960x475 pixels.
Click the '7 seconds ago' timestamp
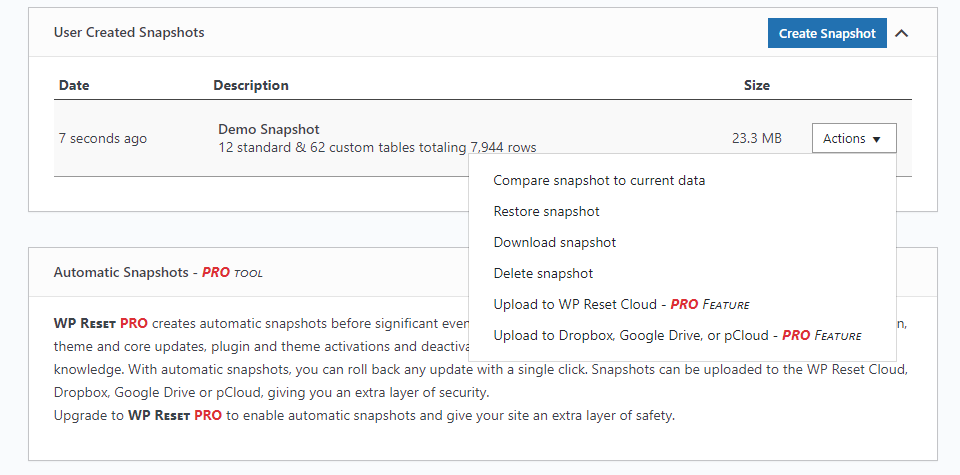click(x=103, y=138)
